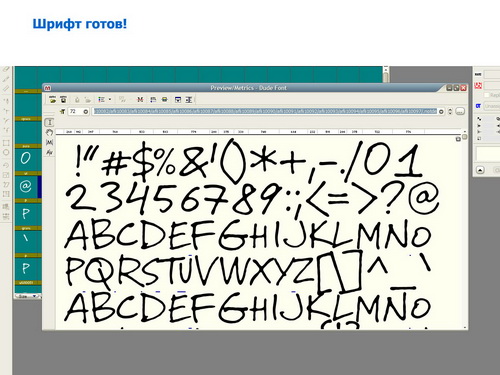Viewport: 500px width, 375px height.
Task: Click the save metrics toolbar icon
Action: [x=63, y=99]
